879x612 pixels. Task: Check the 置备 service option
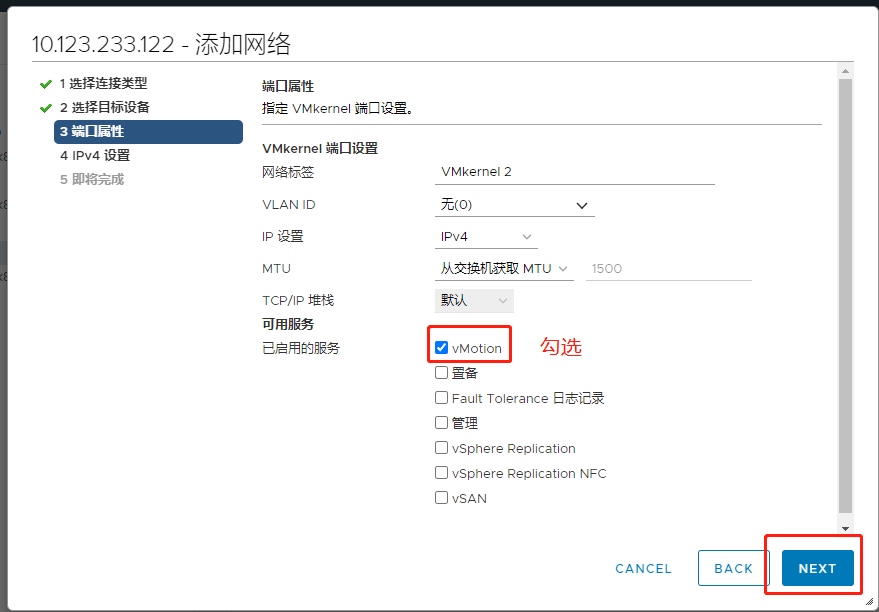441,372
